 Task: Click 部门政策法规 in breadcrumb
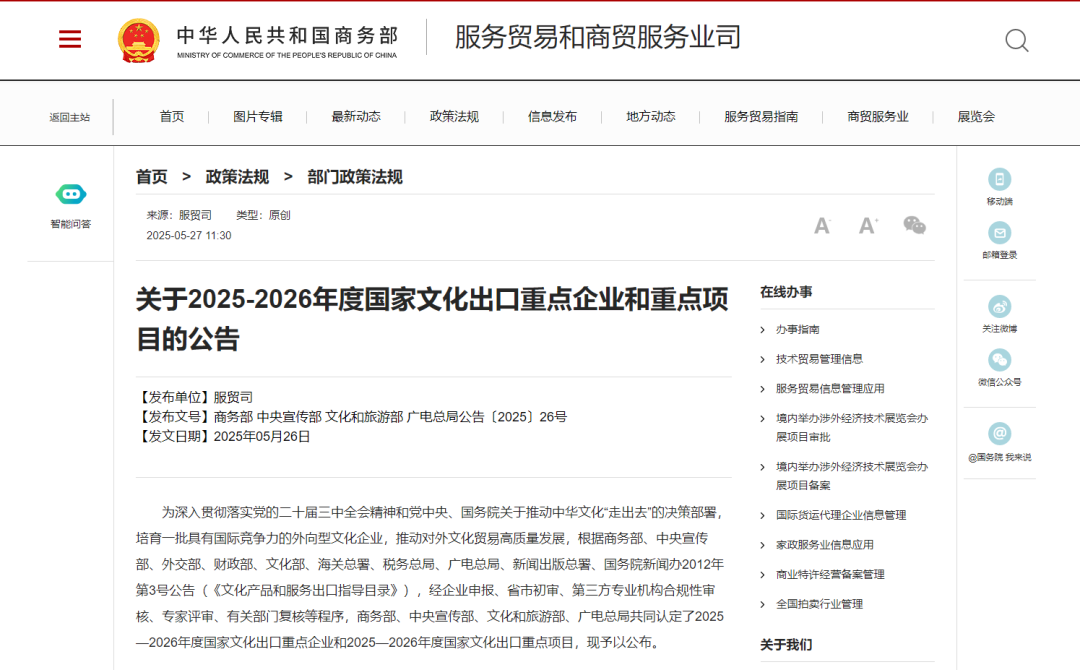coord(355,177)
